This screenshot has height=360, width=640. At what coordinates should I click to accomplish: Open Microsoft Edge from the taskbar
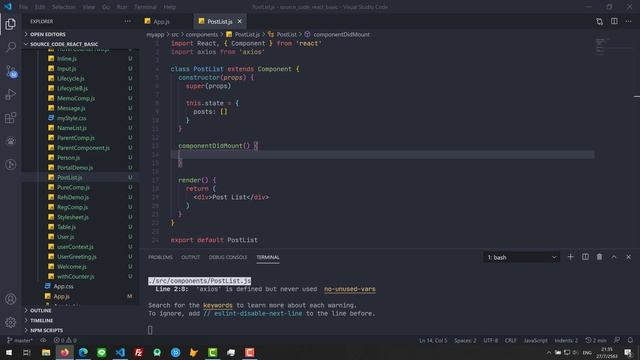83,352
